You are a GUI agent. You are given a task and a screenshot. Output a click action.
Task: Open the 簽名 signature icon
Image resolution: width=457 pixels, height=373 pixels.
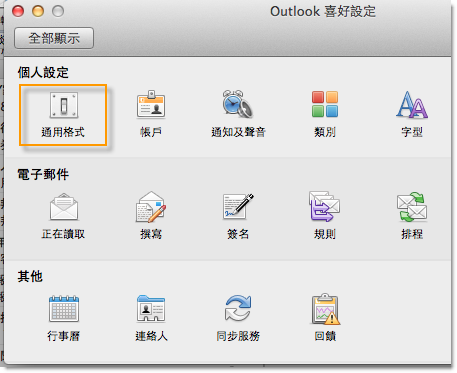click(x=238, y=207)
